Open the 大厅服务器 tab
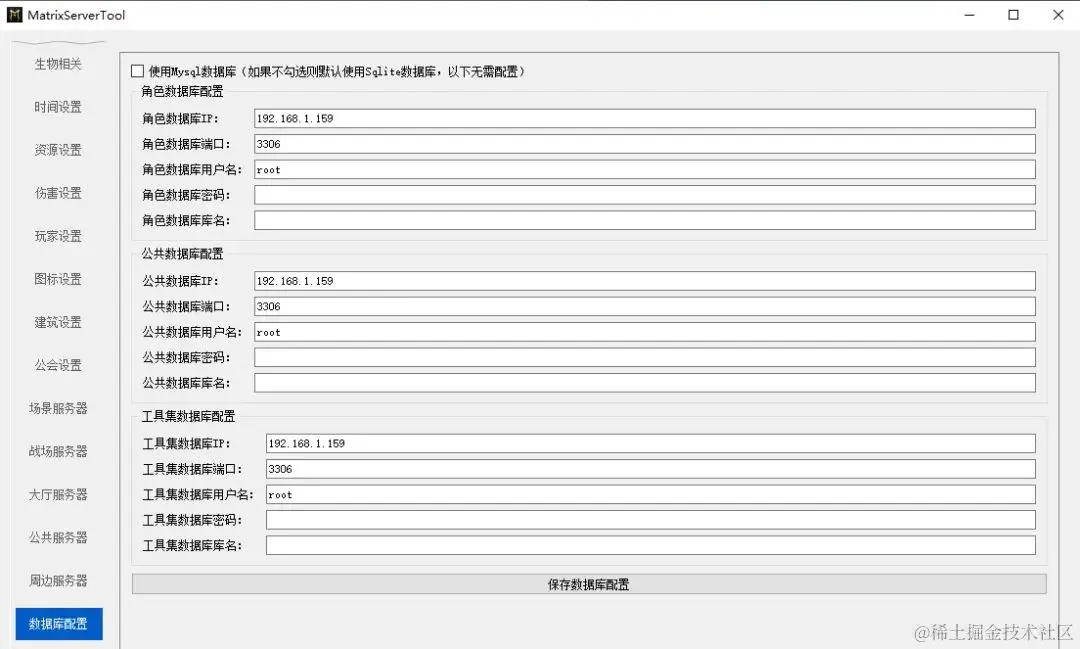Screen dimensions: 1080x649 (x=59, y=495)
